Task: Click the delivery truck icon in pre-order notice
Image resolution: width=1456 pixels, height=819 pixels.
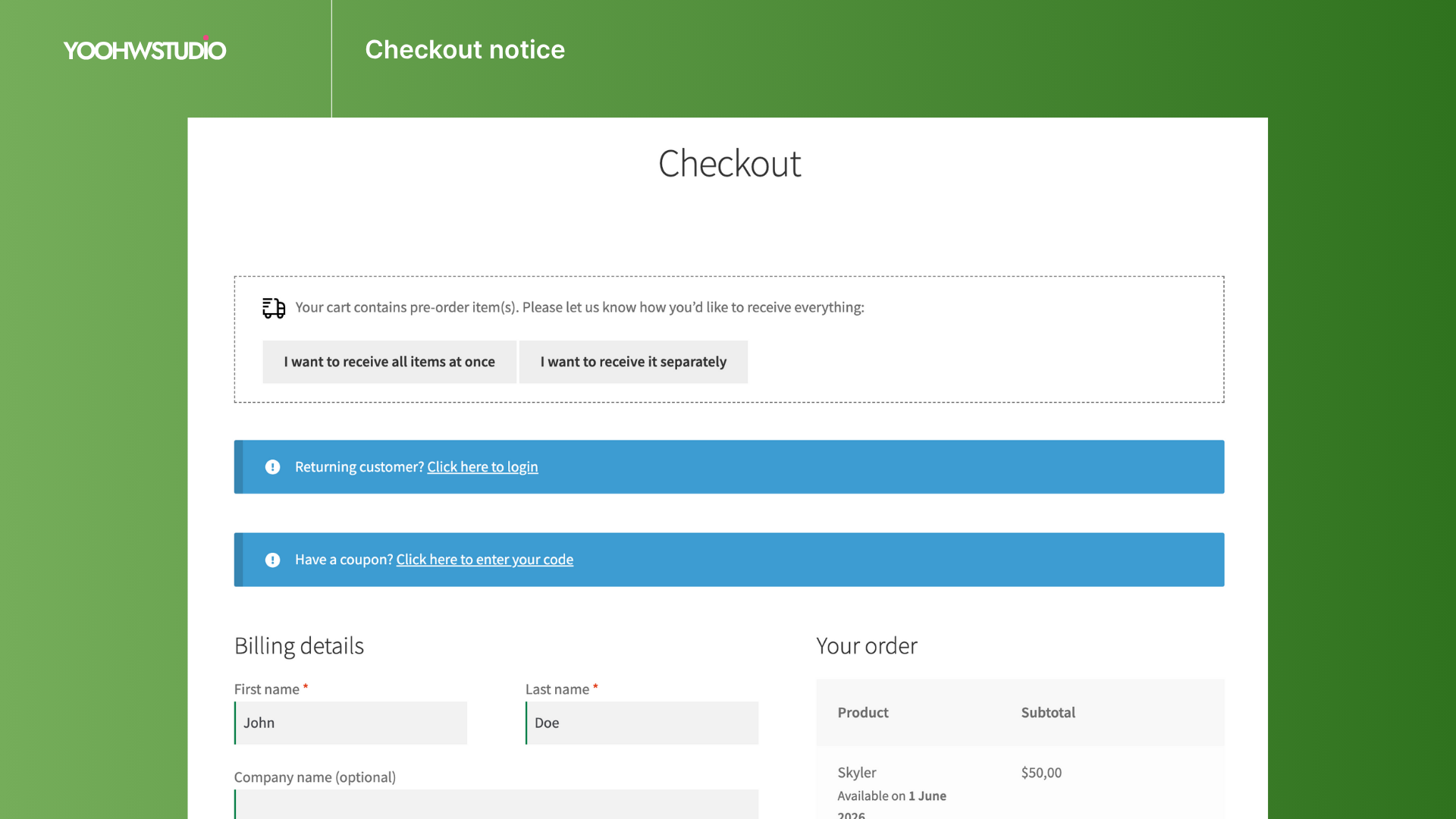Action: coord(274,308)
